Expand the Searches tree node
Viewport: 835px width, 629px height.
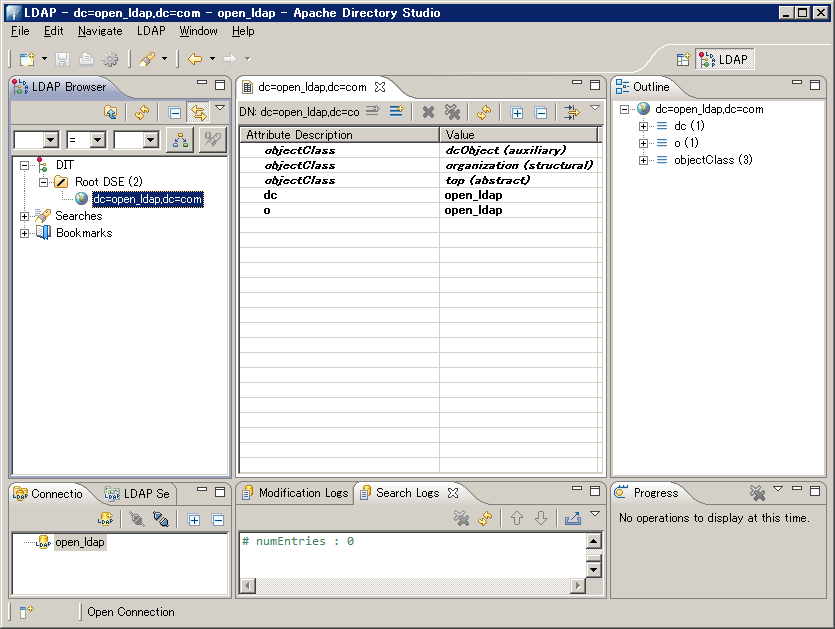pos(24,216)
